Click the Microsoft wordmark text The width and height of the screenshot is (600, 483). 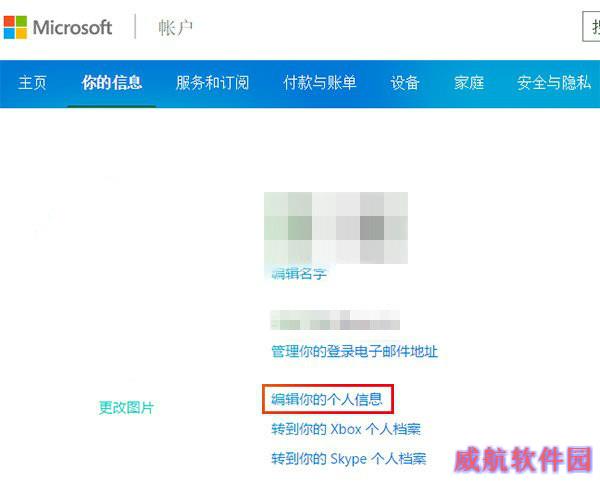tap(72, 28)
